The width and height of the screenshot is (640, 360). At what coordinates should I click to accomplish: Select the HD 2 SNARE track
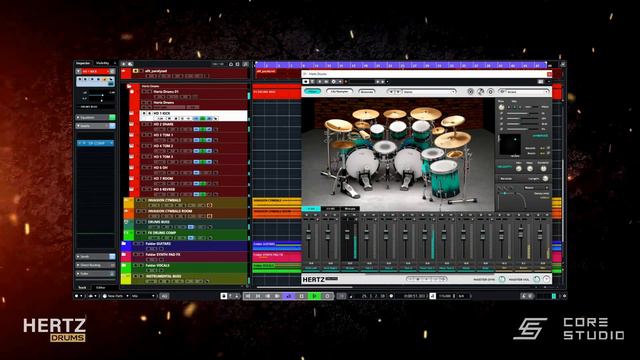pos(194,127)
